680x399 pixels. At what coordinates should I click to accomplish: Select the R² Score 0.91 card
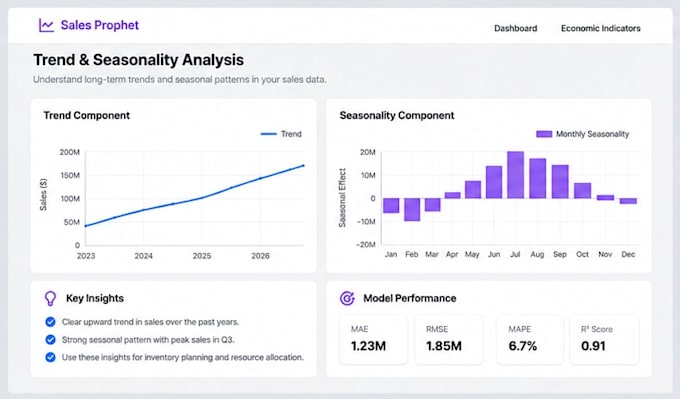[x=605, y=340]
